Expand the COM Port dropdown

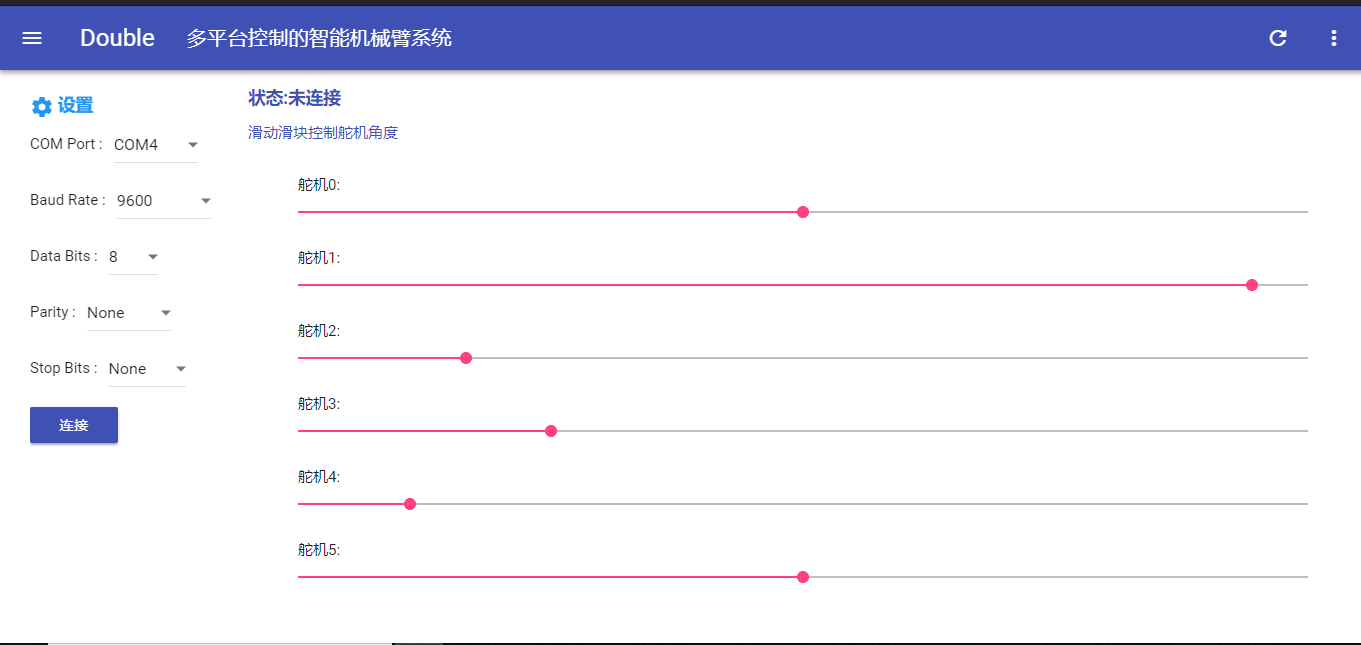pyautogui.click(x=156, y=145)
